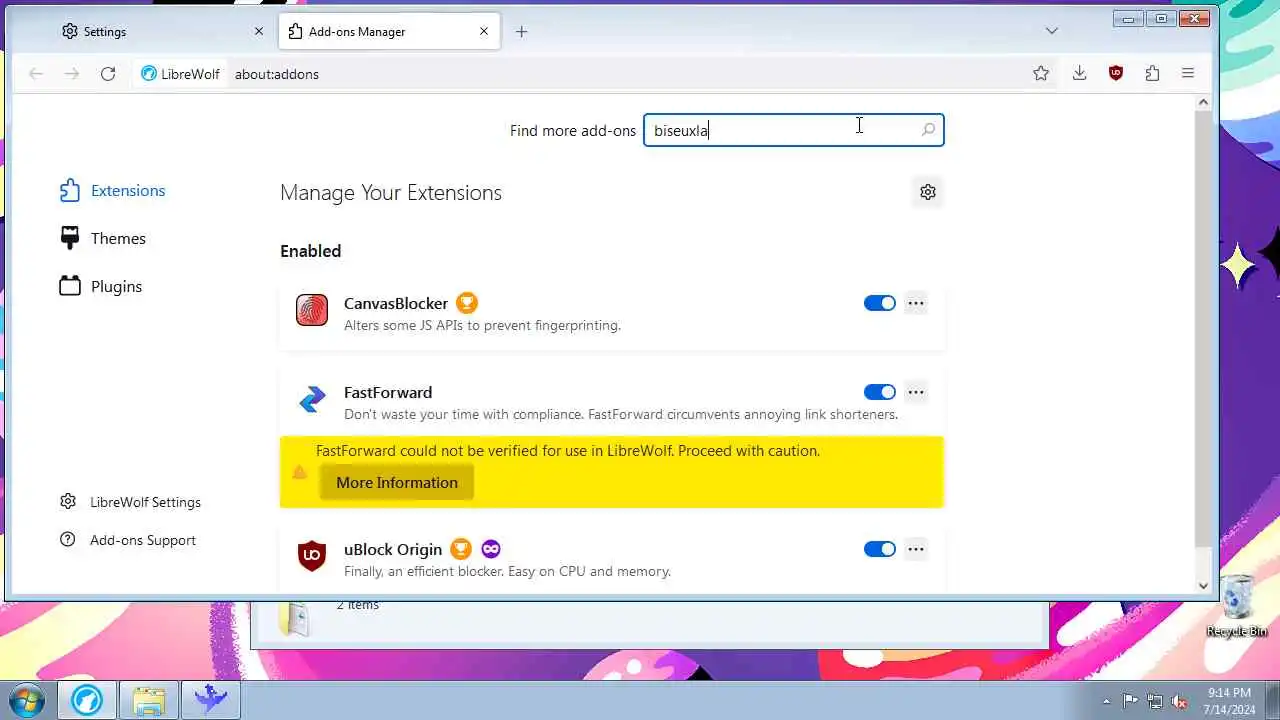Screen dimensions: 1280x720
Task: Reload the current page
Action: click(x=108, y=74)
